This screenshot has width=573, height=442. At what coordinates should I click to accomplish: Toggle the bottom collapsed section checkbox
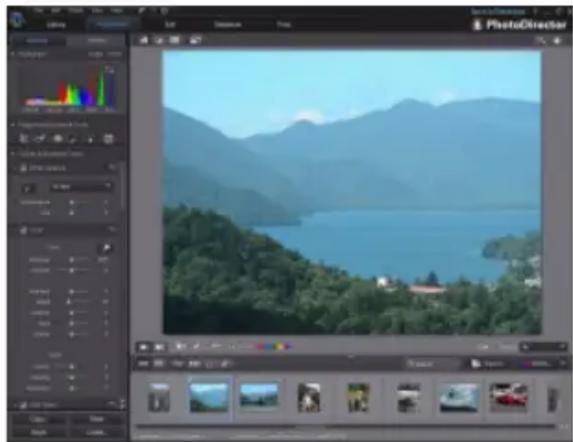pyautogui.click(x=23, y=405)
